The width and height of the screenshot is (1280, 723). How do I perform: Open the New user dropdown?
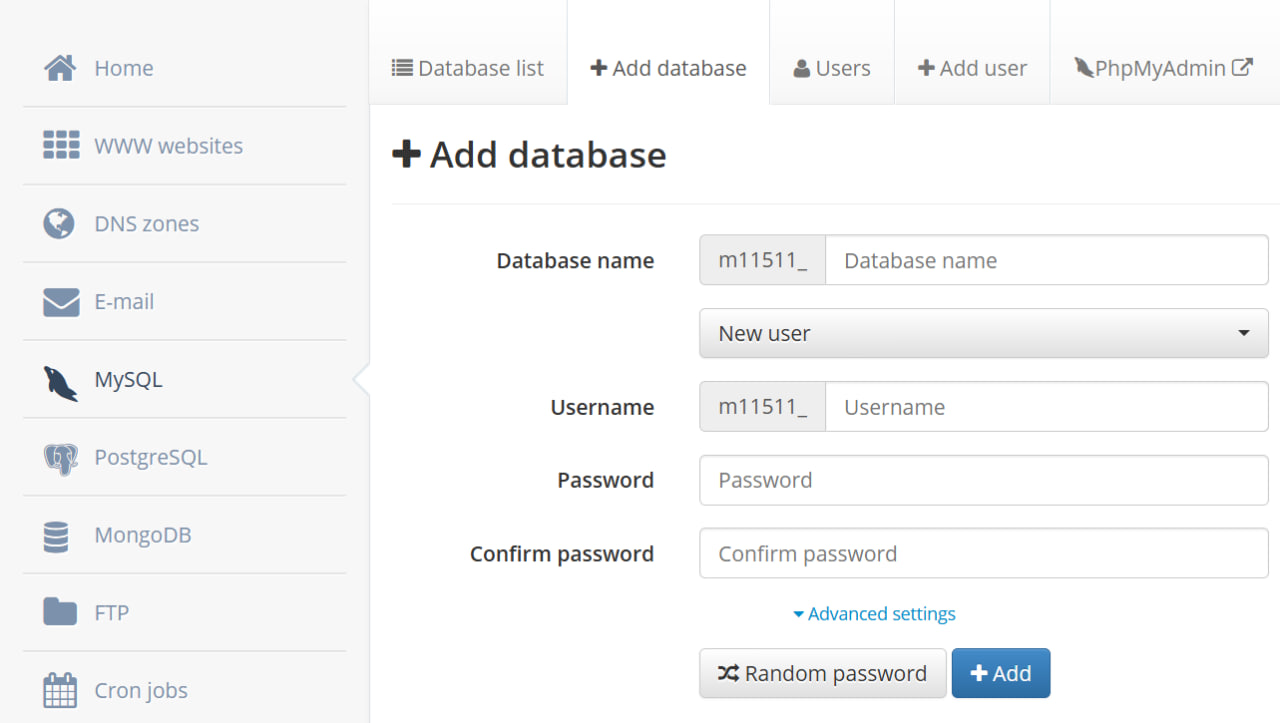[983, 333]
